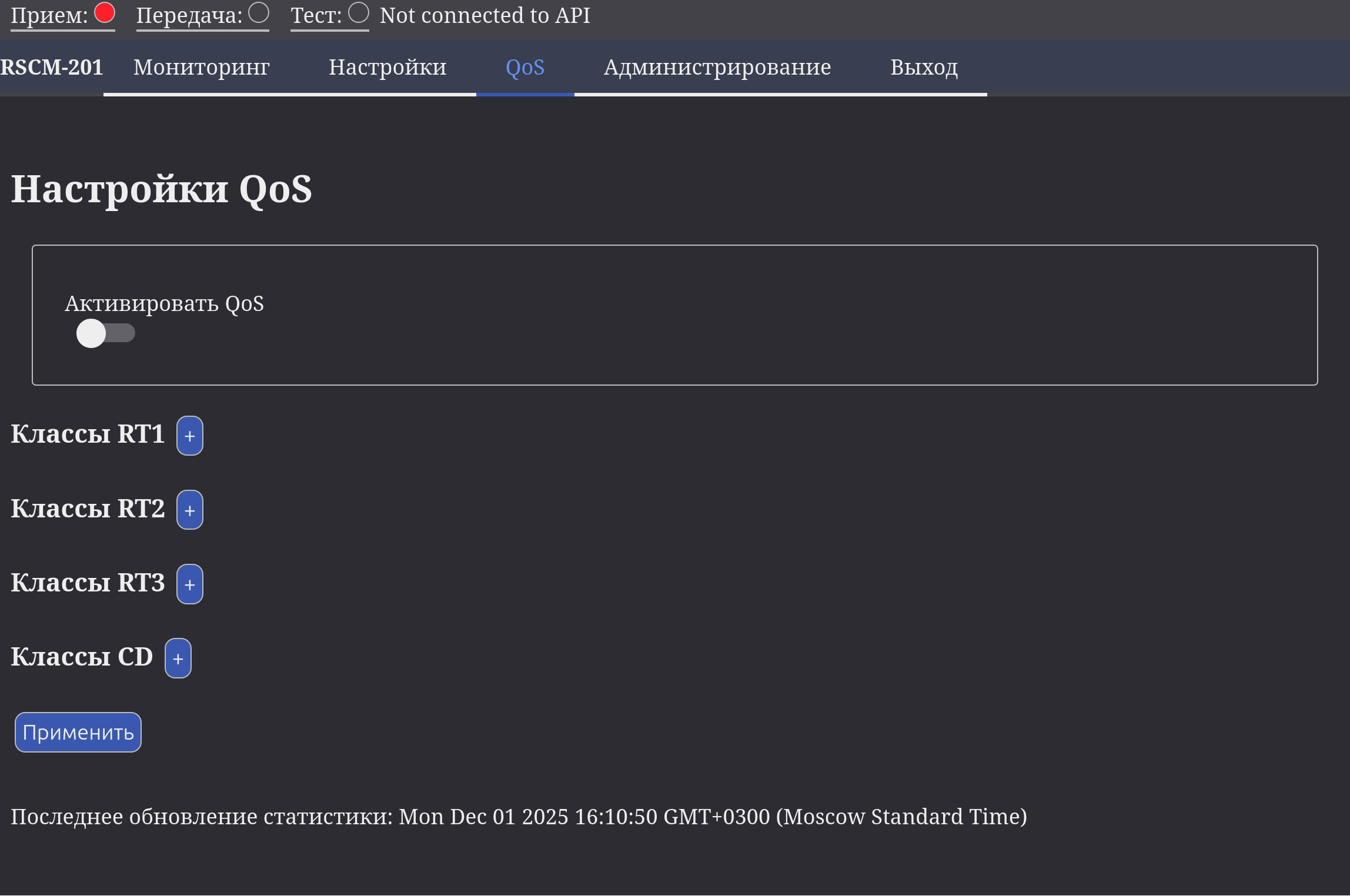Click the Not connected to API message
Viewport: 1350px width, 896px height.
(x=485, y=15)
